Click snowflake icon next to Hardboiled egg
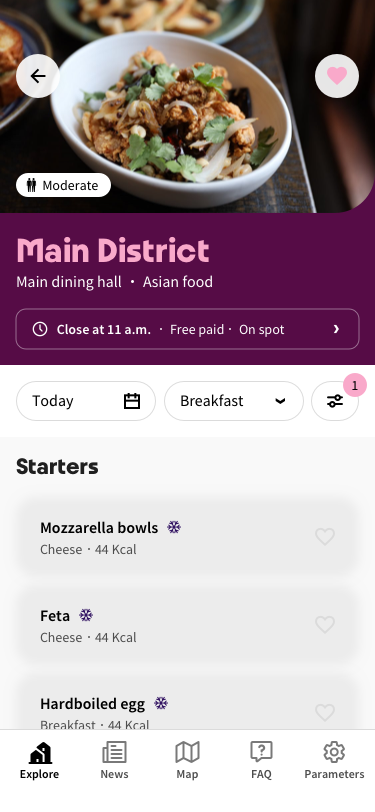The height and width of the screenshot is (812, 375). pos(161,703)
